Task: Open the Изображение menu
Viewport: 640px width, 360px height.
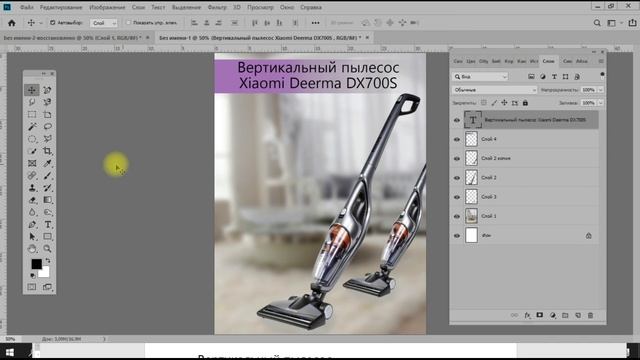Action: 107,7
